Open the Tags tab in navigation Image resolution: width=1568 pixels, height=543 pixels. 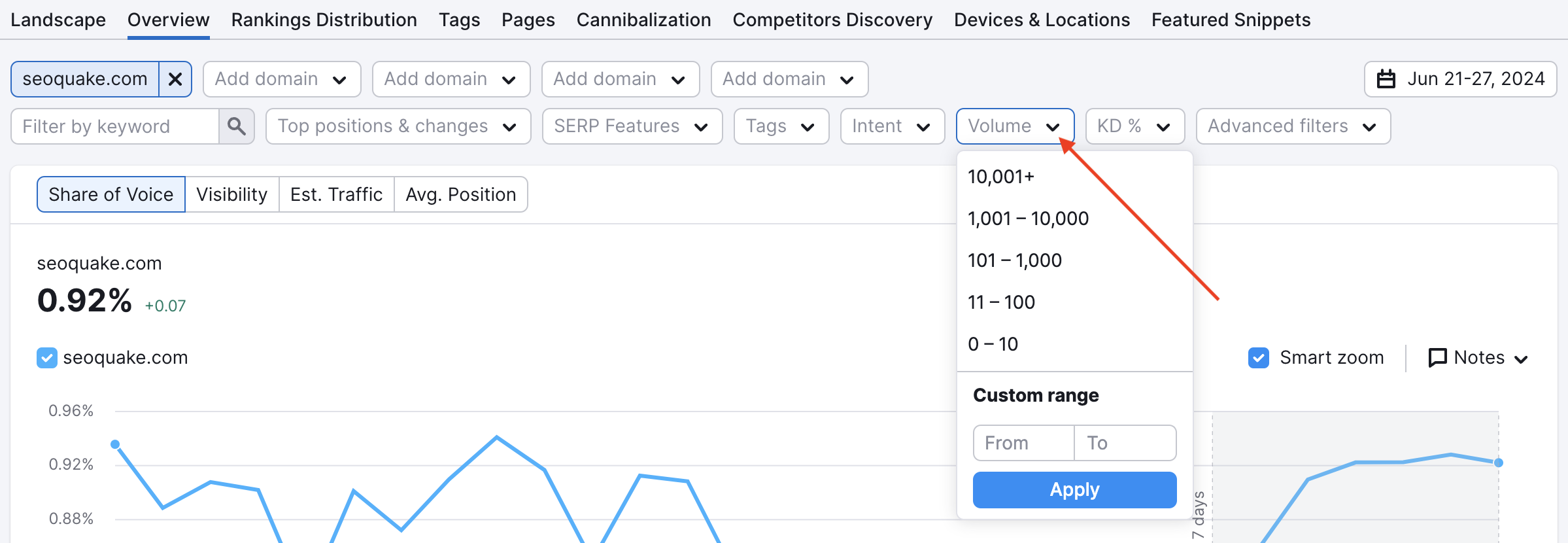click(460, 20)
